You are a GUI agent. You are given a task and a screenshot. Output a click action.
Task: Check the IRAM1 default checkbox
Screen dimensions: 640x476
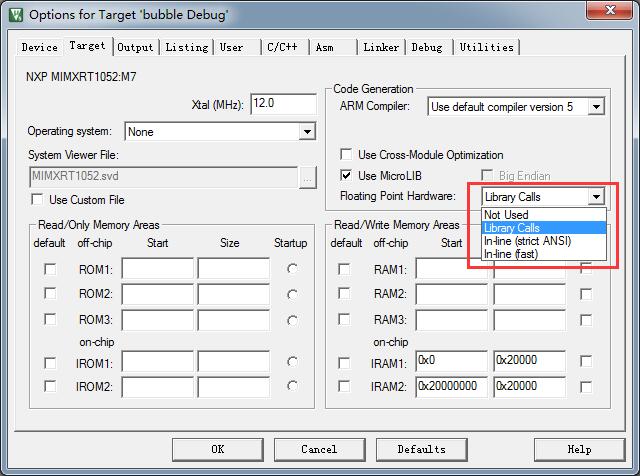(x=344, y=363)
